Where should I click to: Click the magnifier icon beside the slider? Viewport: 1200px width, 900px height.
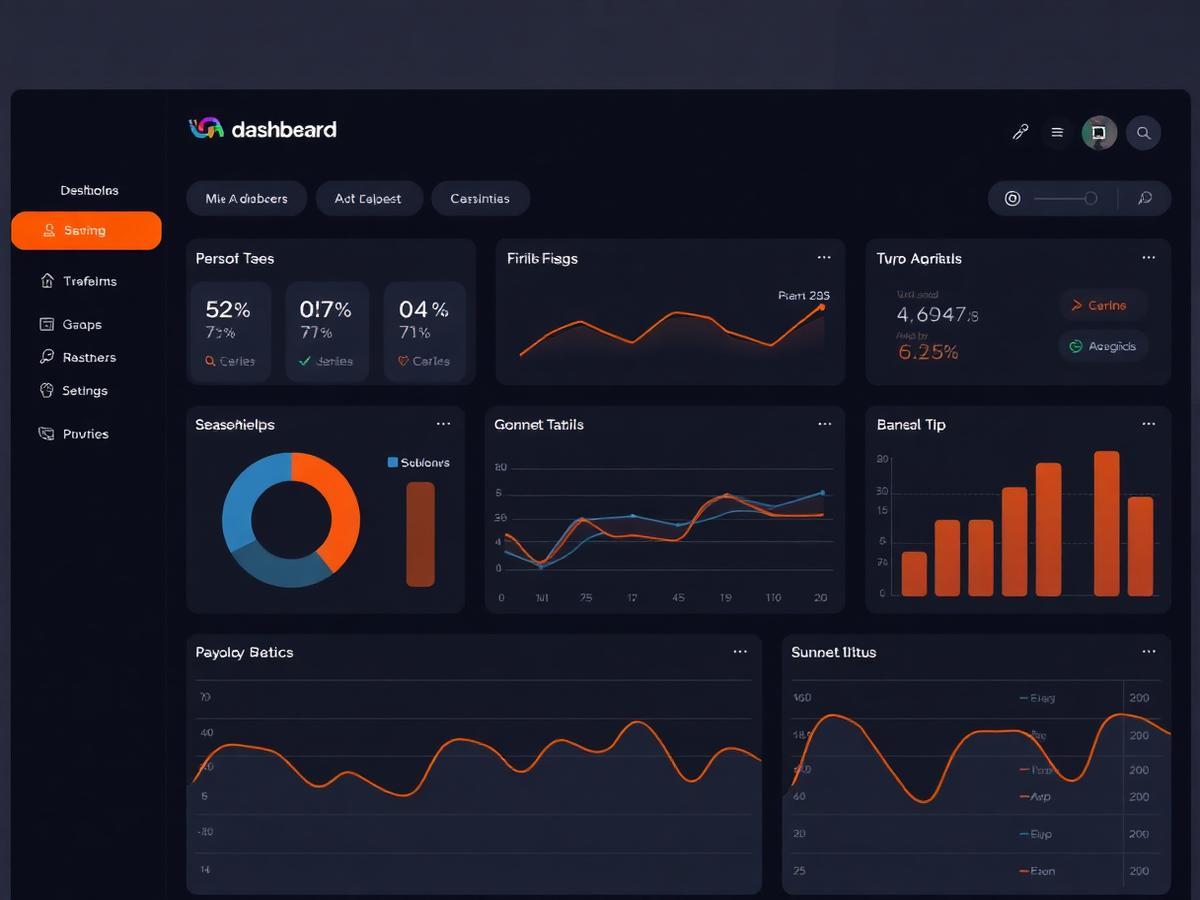[x=1145, y=198]
